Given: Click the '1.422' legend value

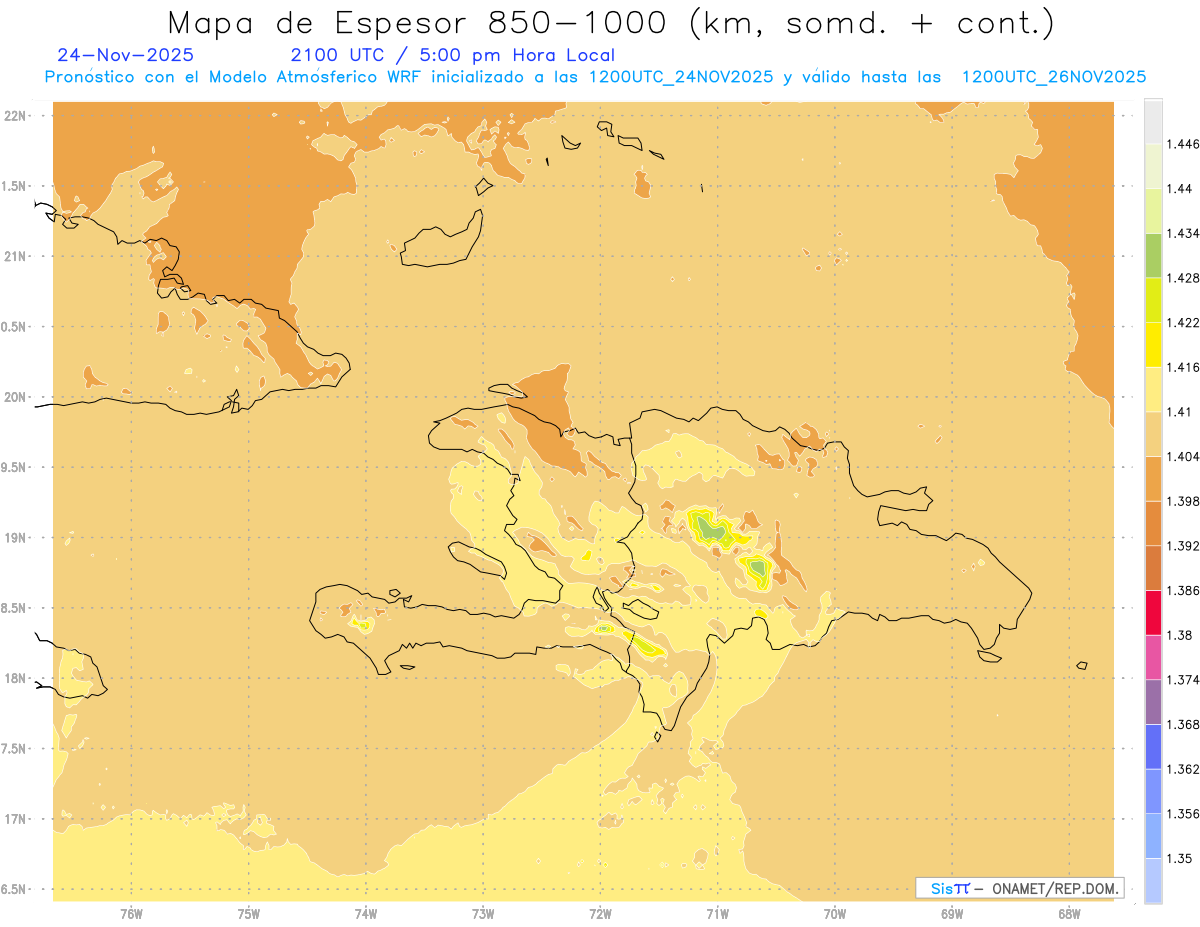Looking at the screenshot, I should 1182,322.
